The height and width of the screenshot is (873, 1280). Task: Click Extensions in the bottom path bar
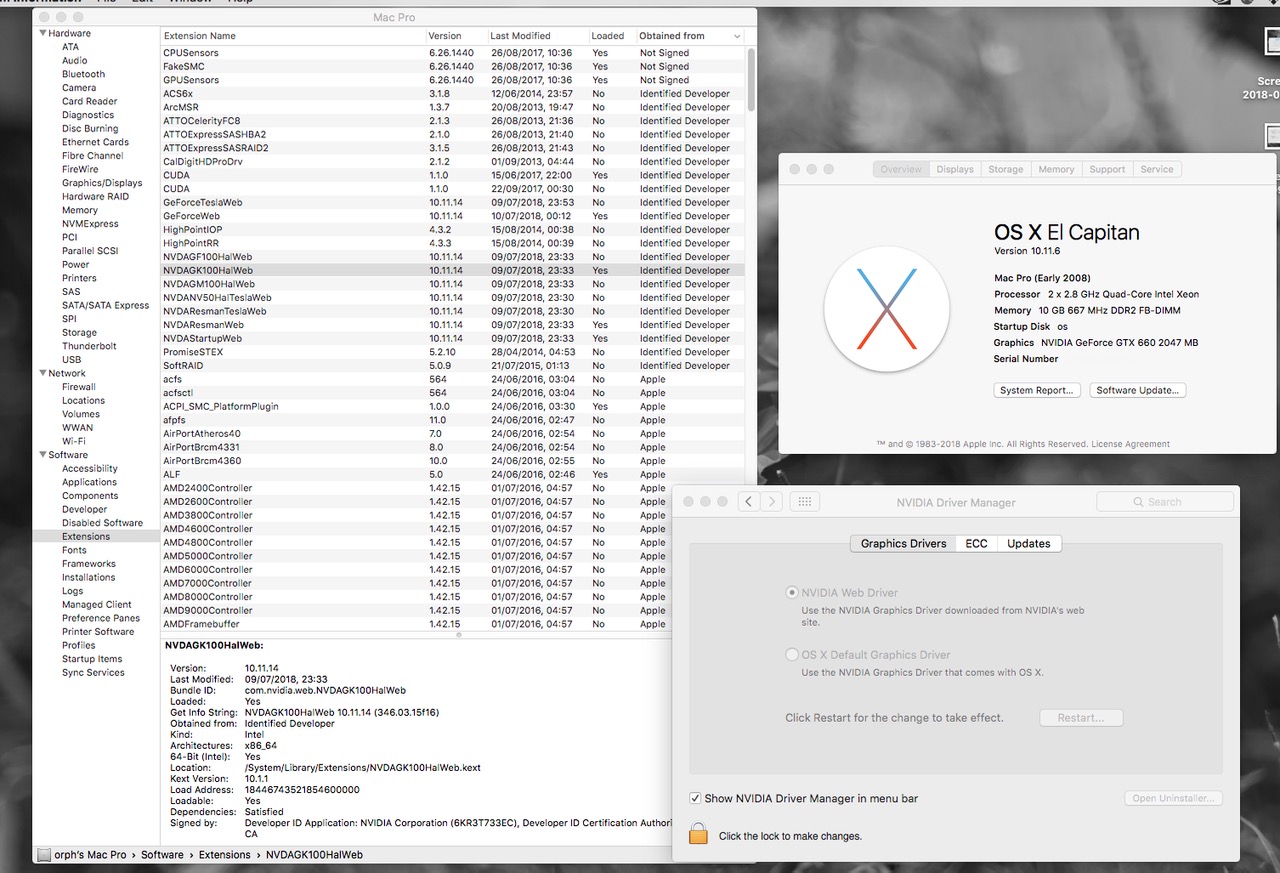pos(224,855)
